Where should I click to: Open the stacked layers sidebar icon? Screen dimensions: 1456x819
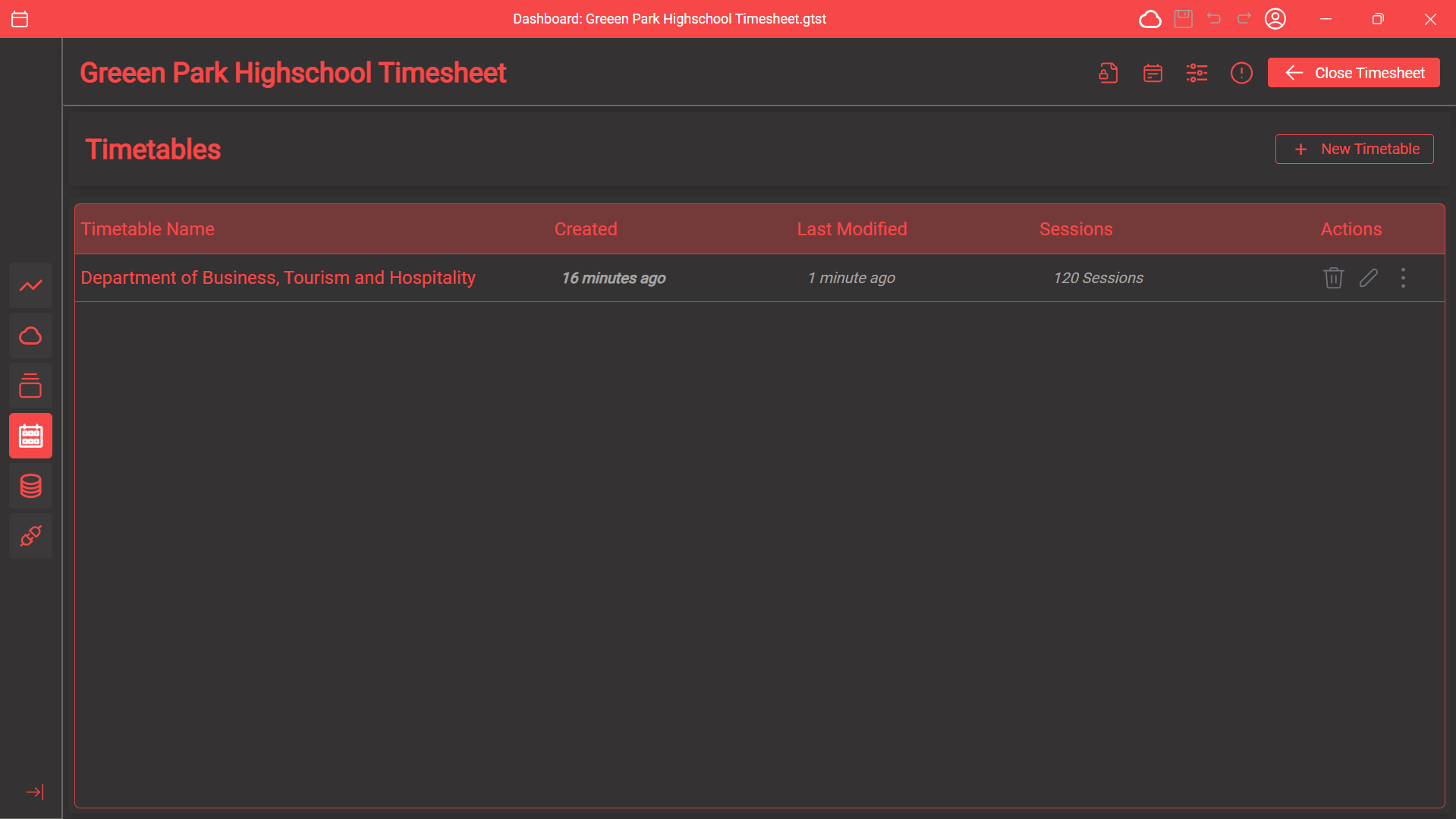point(30,386)
